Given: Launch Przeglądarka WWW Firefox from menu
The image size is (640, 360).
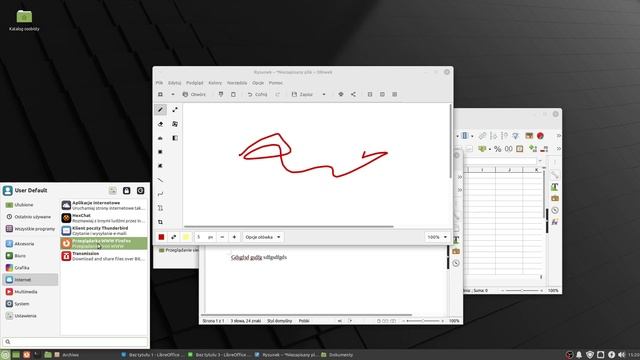Looking at the screenshot, I should 104,243.
